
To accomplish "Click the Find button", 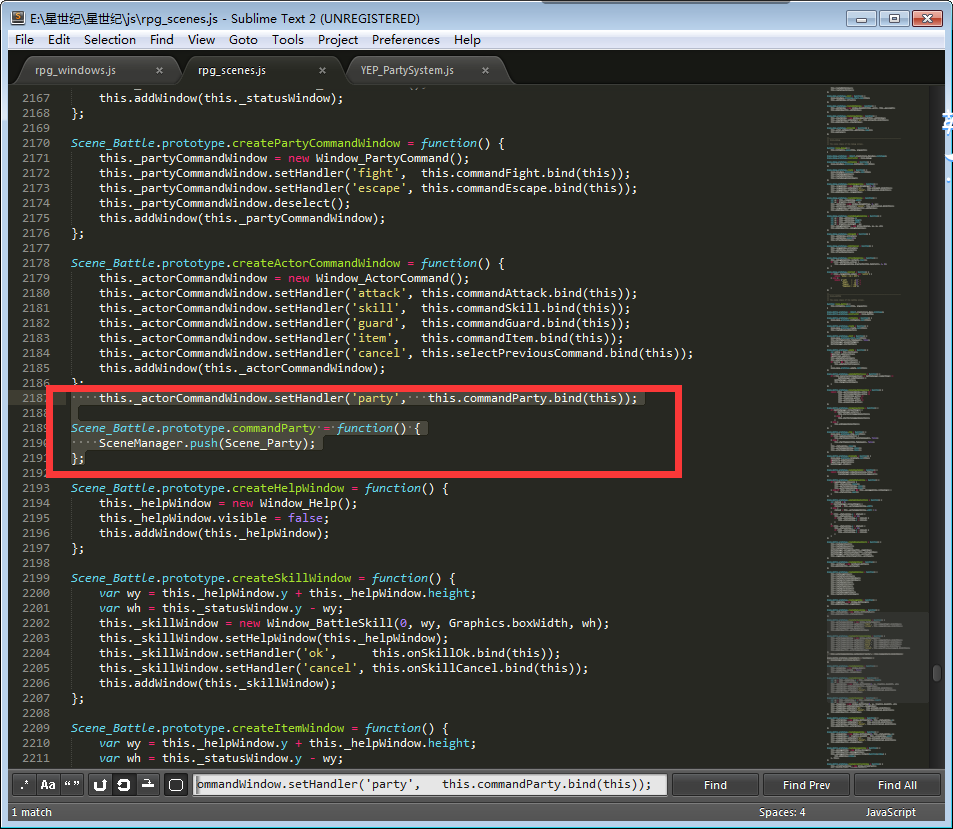I will point(715,785).
